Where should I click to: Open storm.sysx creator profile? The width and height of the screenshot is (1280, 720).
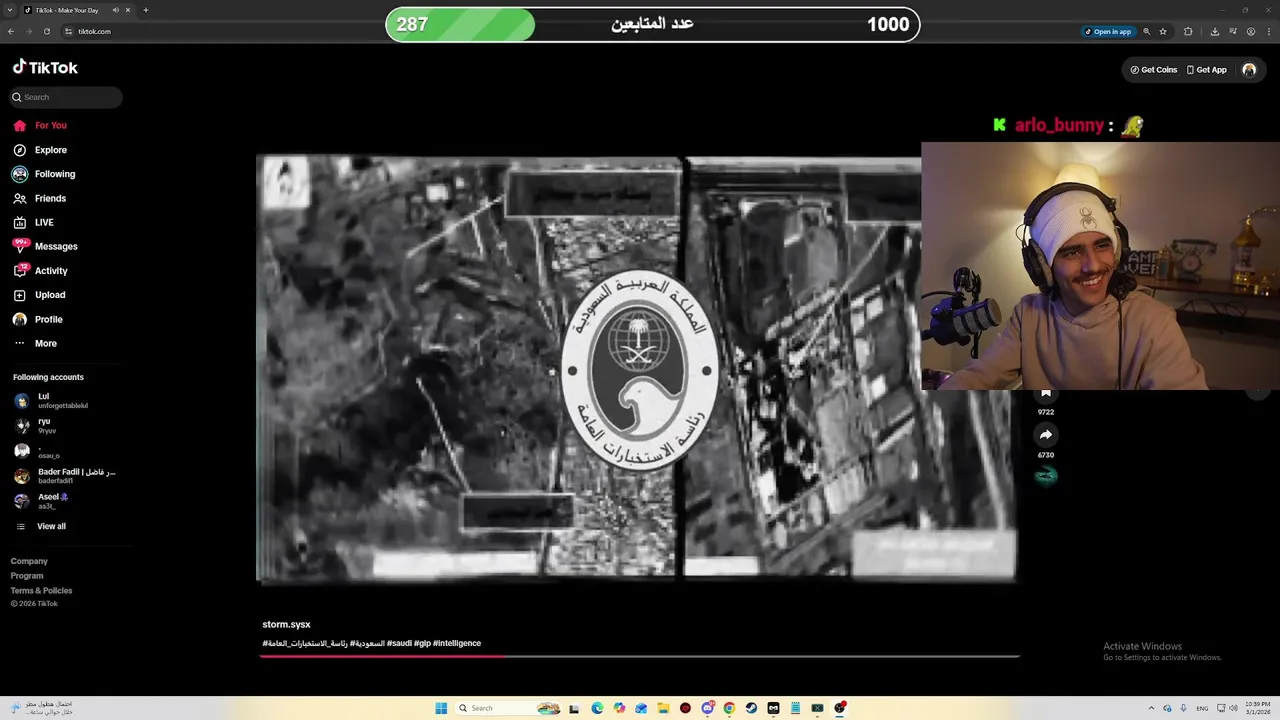pos(286,625)
